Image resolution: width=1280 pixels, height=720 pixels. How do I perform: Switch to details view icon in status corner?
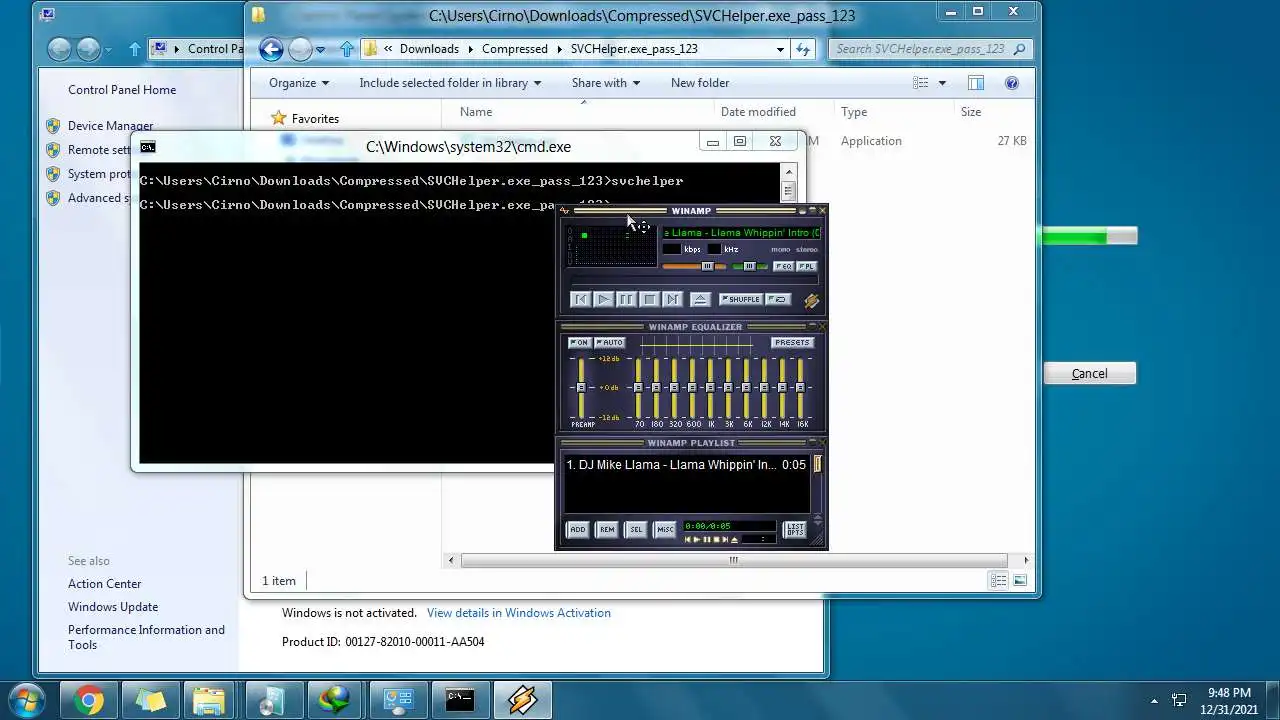click(998, 580)
